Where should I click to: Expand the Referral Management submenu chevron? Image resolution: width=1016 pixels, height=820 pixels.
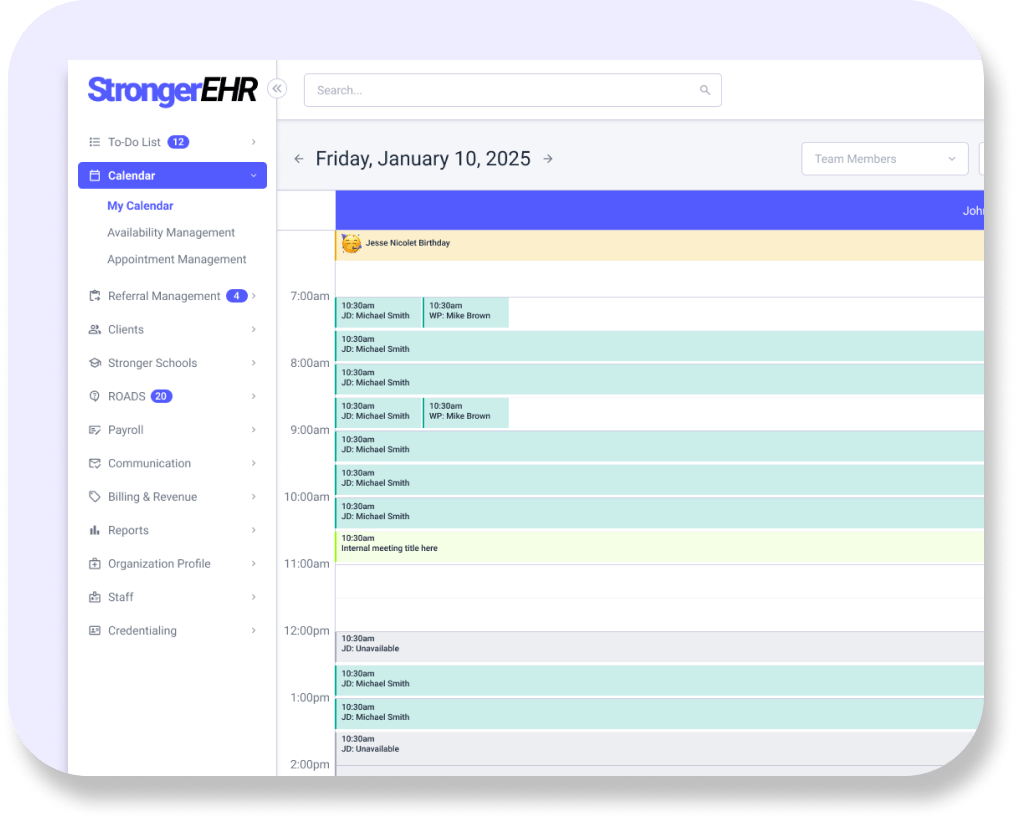pyautogui.click(x=254, y=296)
